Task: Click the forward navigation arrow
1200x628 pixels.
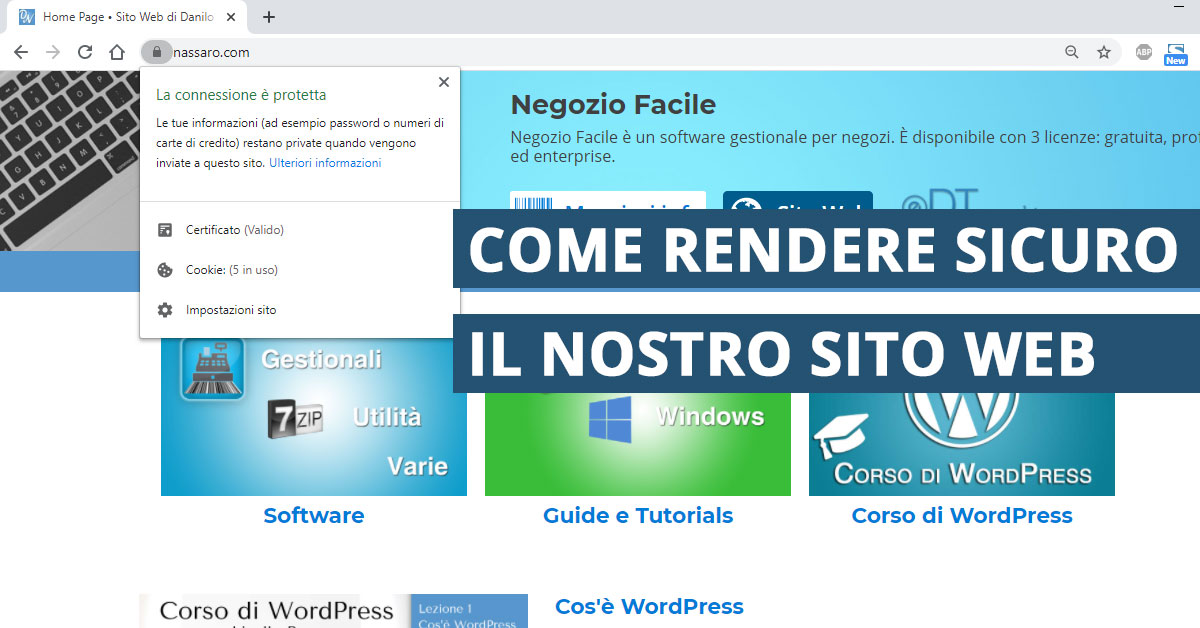Action: [x=53, y=52]
